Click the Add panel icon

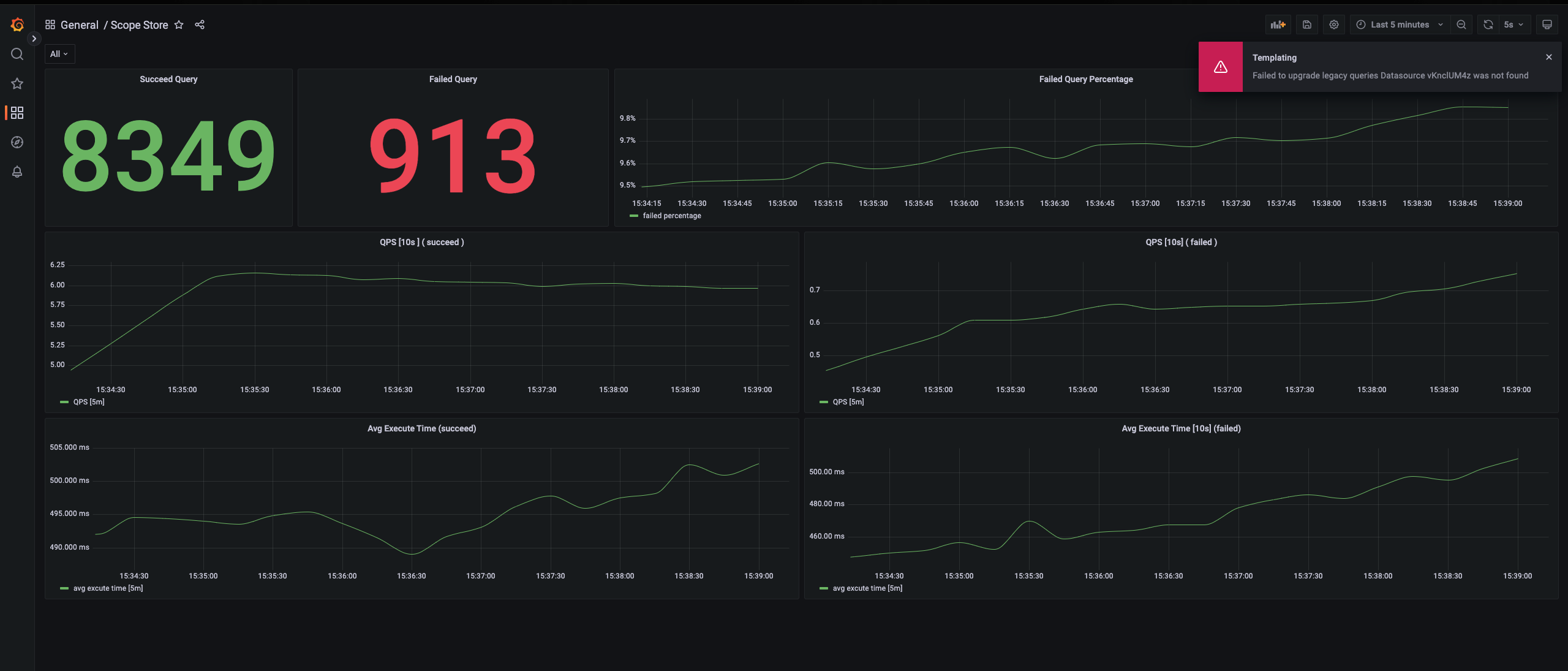pyautogui.click(x=1278, y=25)
